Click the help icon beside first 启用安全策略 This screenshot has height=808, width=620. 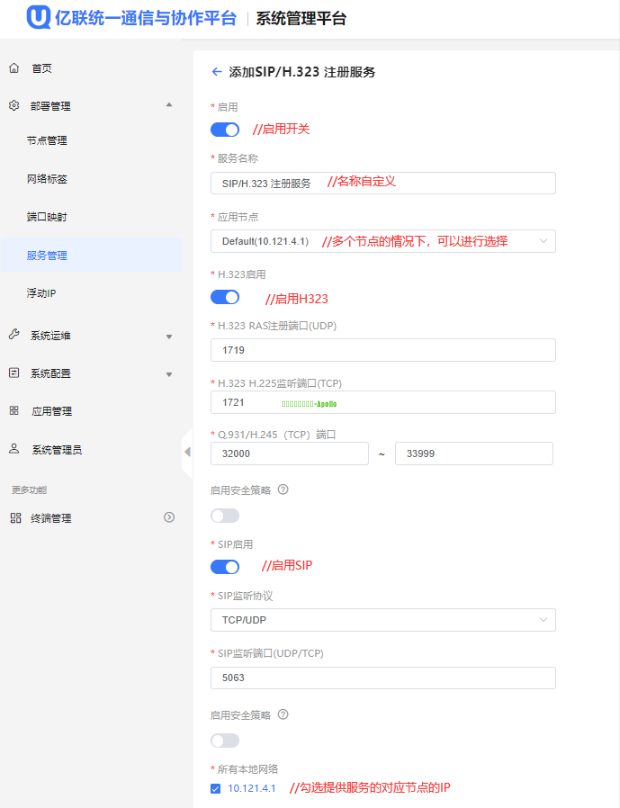click(283, 490)
